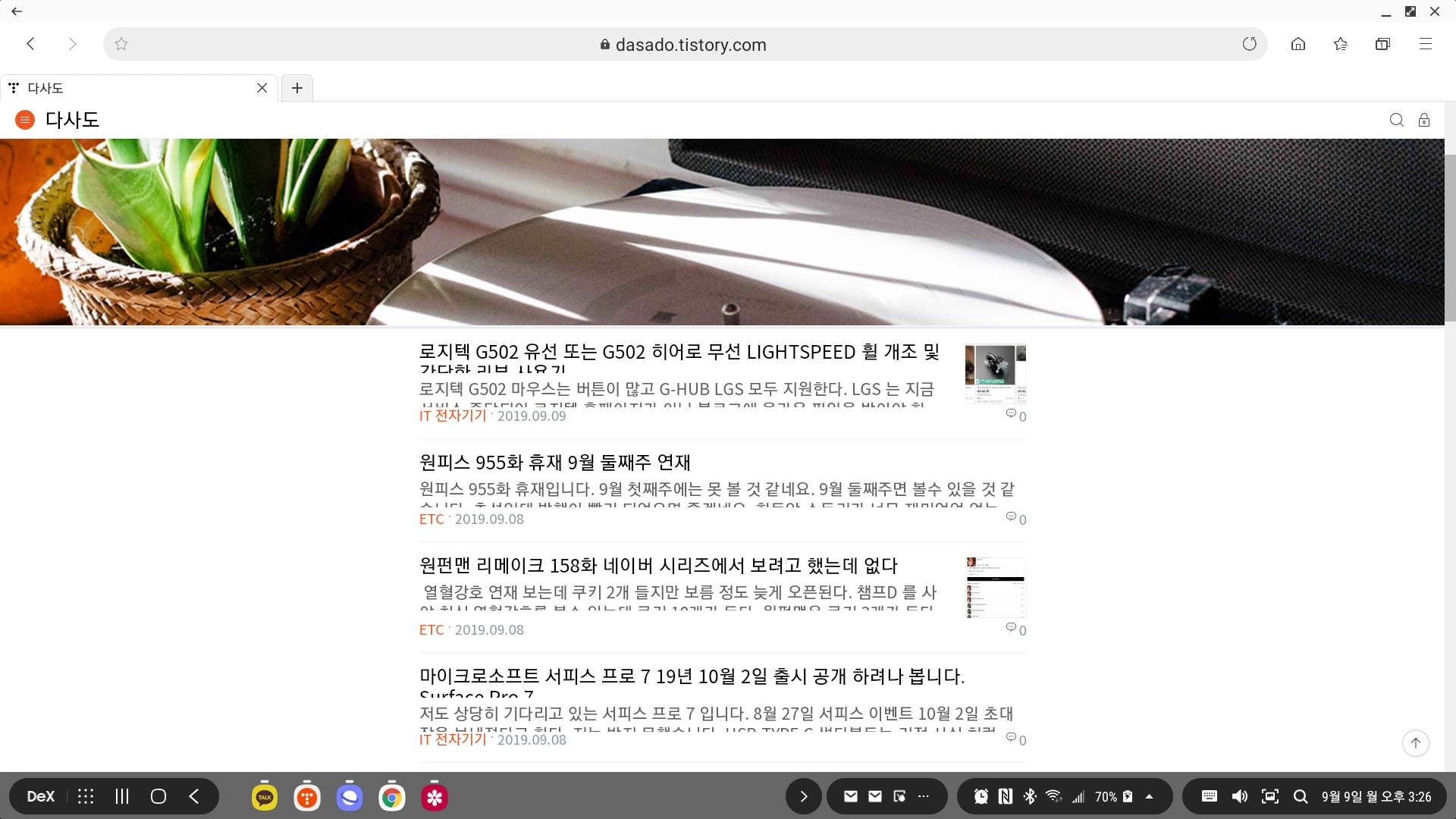
Task: Toggle Bluetooth icon in status tray
Action: [1030, 796]
